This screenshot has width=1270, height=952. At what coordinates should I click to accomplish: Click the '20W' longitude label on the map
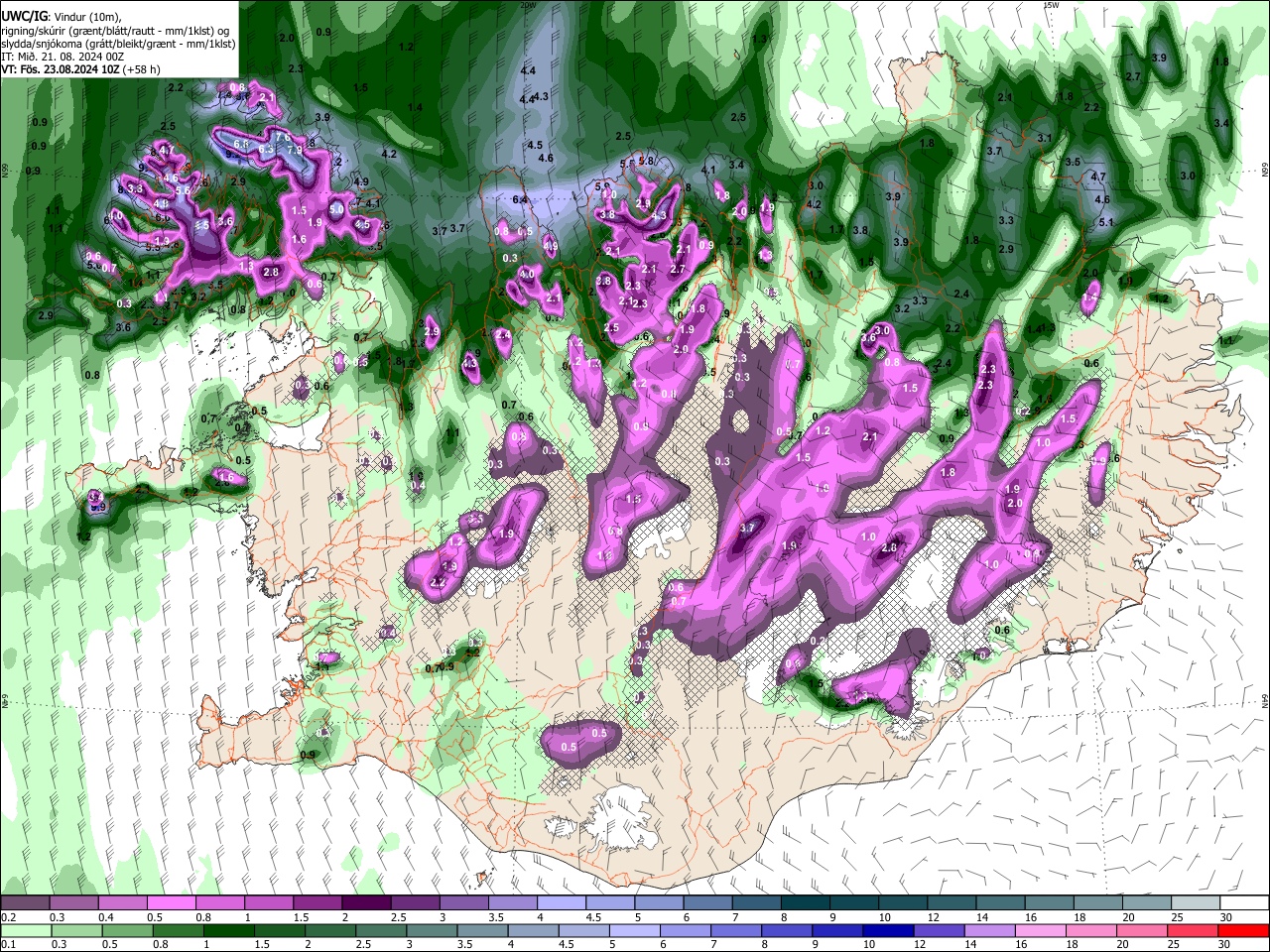tap(527, 5)
